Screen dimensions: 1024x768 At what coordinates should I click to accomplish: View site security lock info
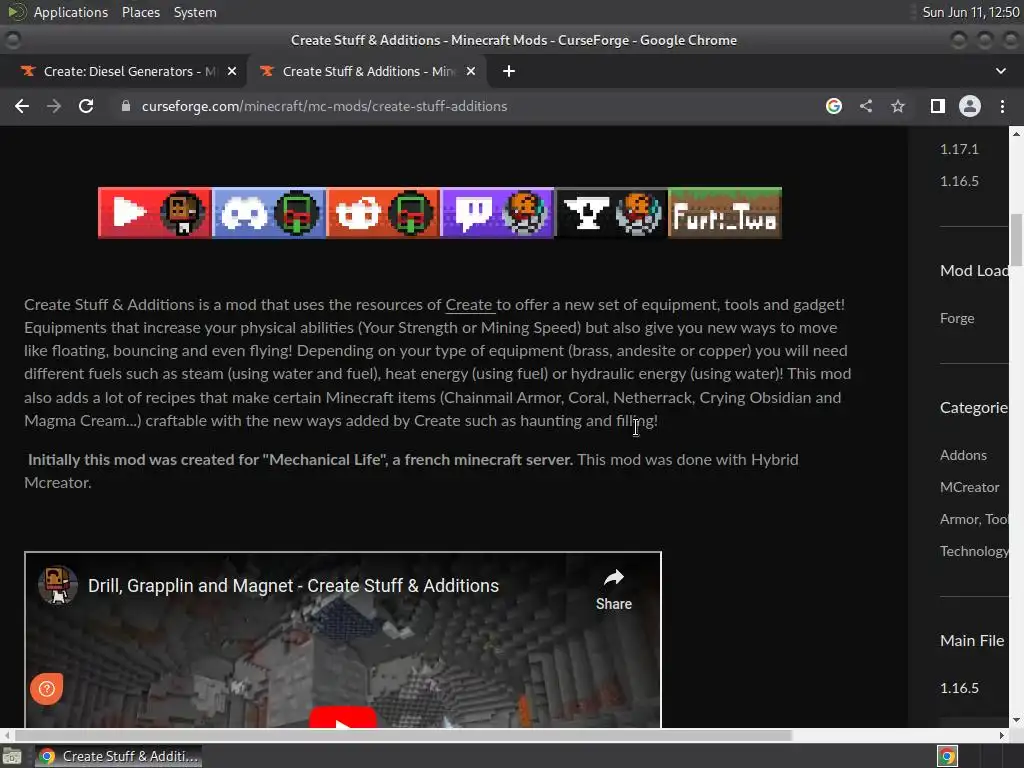pyautogui.click(x=125, y=106)
